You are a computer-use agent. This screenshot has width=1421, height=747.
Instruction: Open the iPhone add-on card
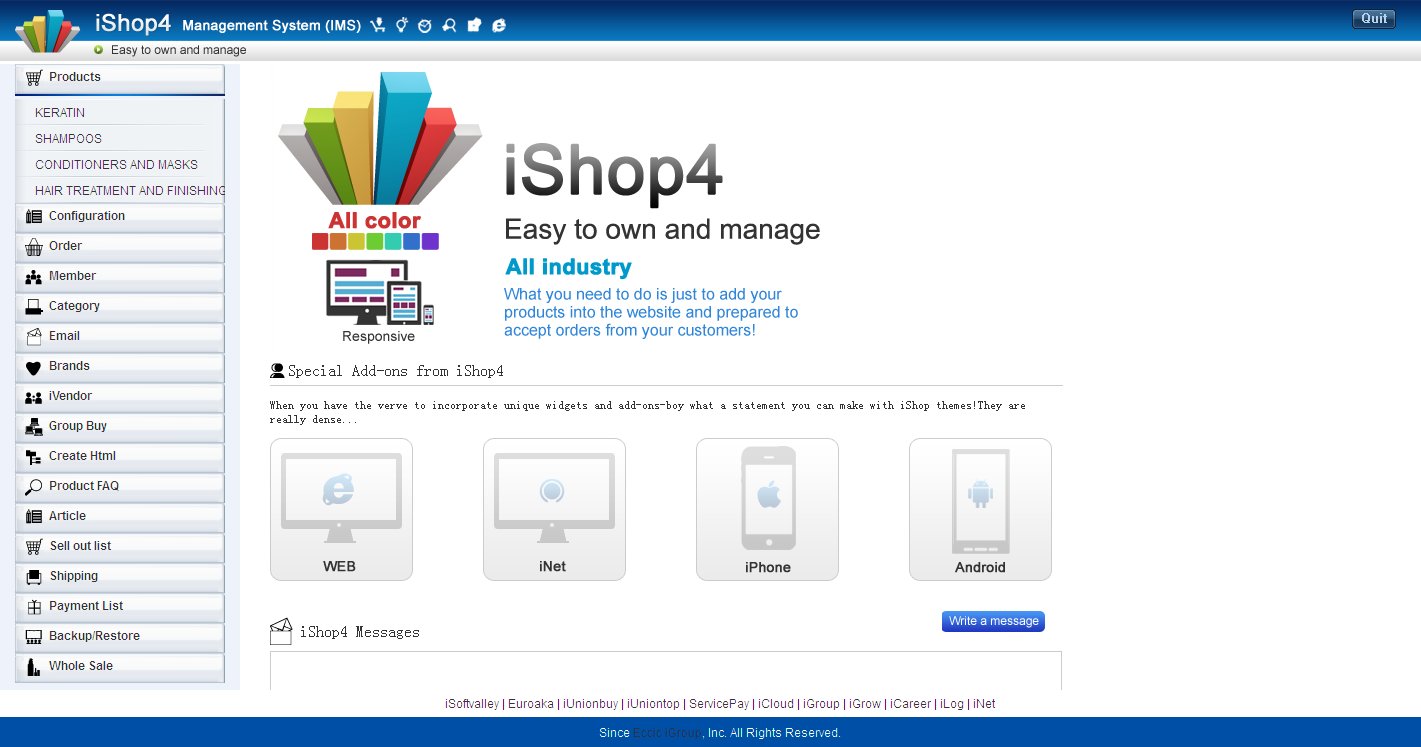[767, 509]
